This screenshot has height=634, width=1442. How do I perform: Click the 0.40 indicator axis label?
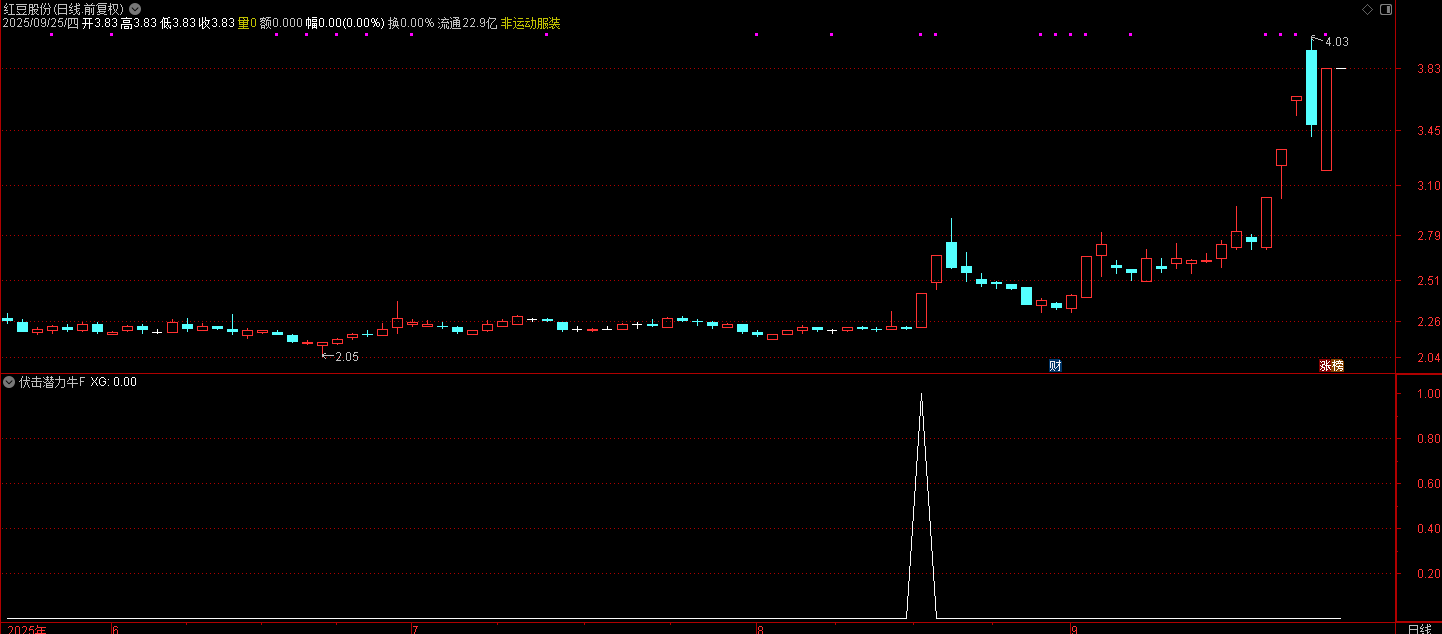click(x=1427, y=529)
